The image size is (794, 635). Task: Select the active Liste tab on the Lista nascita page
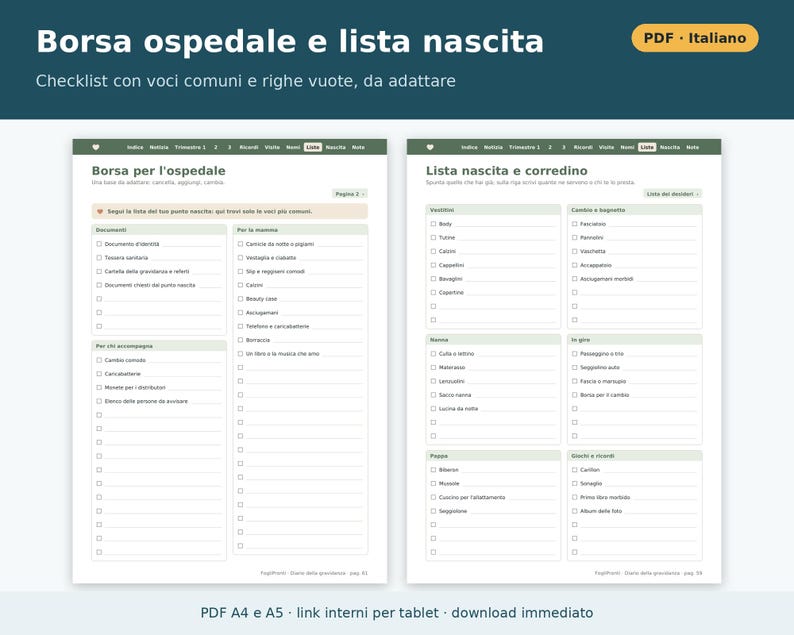pos(647,147)
